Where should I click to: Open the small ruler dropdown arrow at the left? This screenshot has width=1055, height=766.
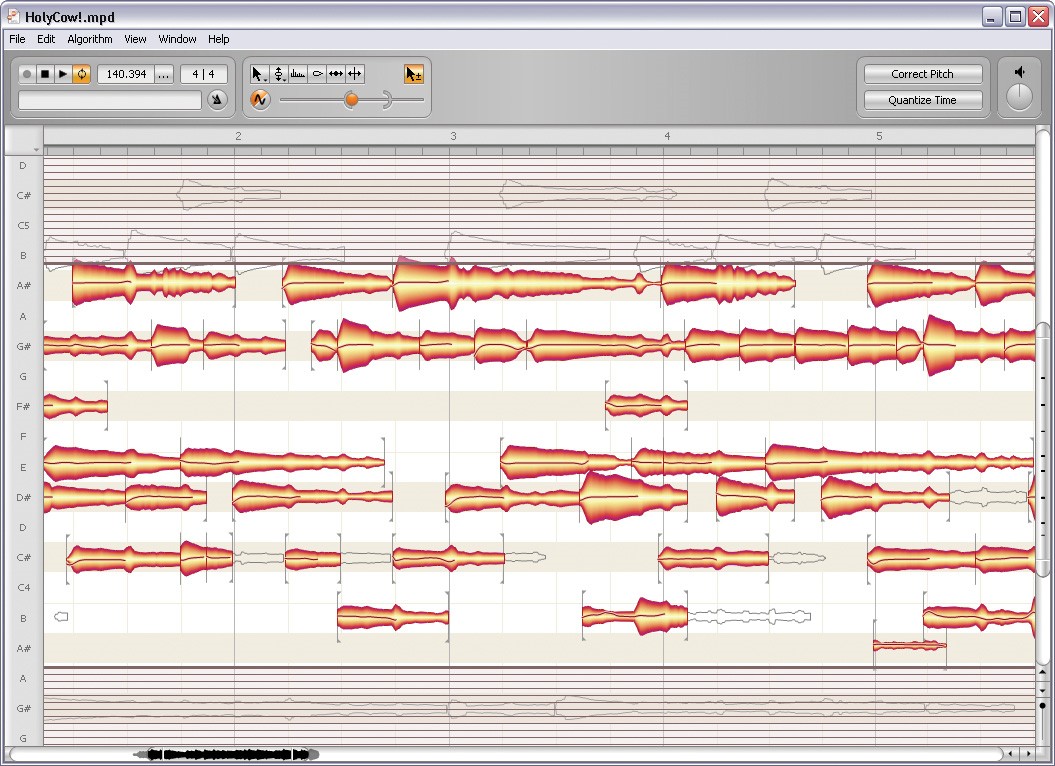(36, 150)
